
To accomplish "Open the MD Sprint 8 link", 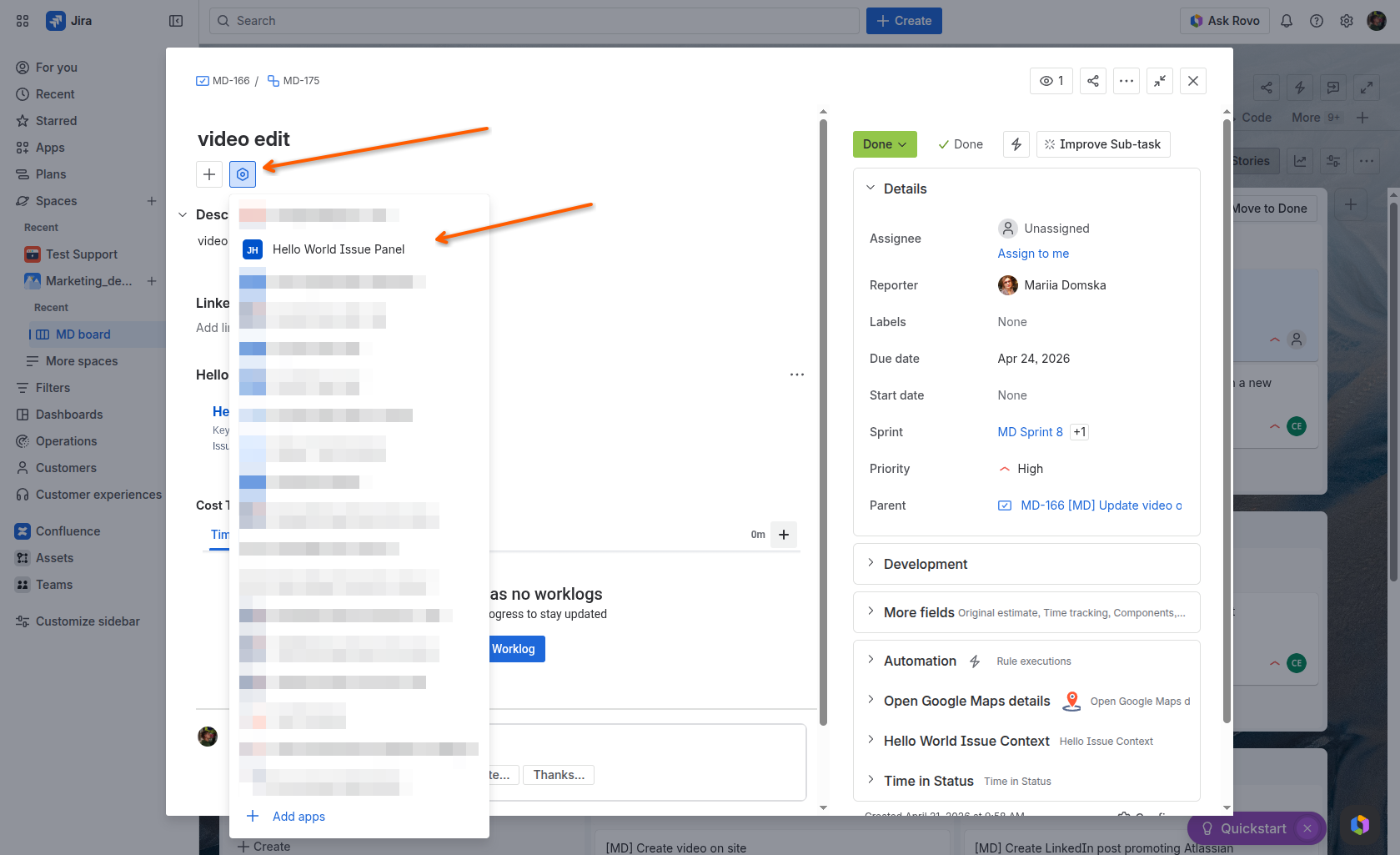I will click(x=1031, y=432).
